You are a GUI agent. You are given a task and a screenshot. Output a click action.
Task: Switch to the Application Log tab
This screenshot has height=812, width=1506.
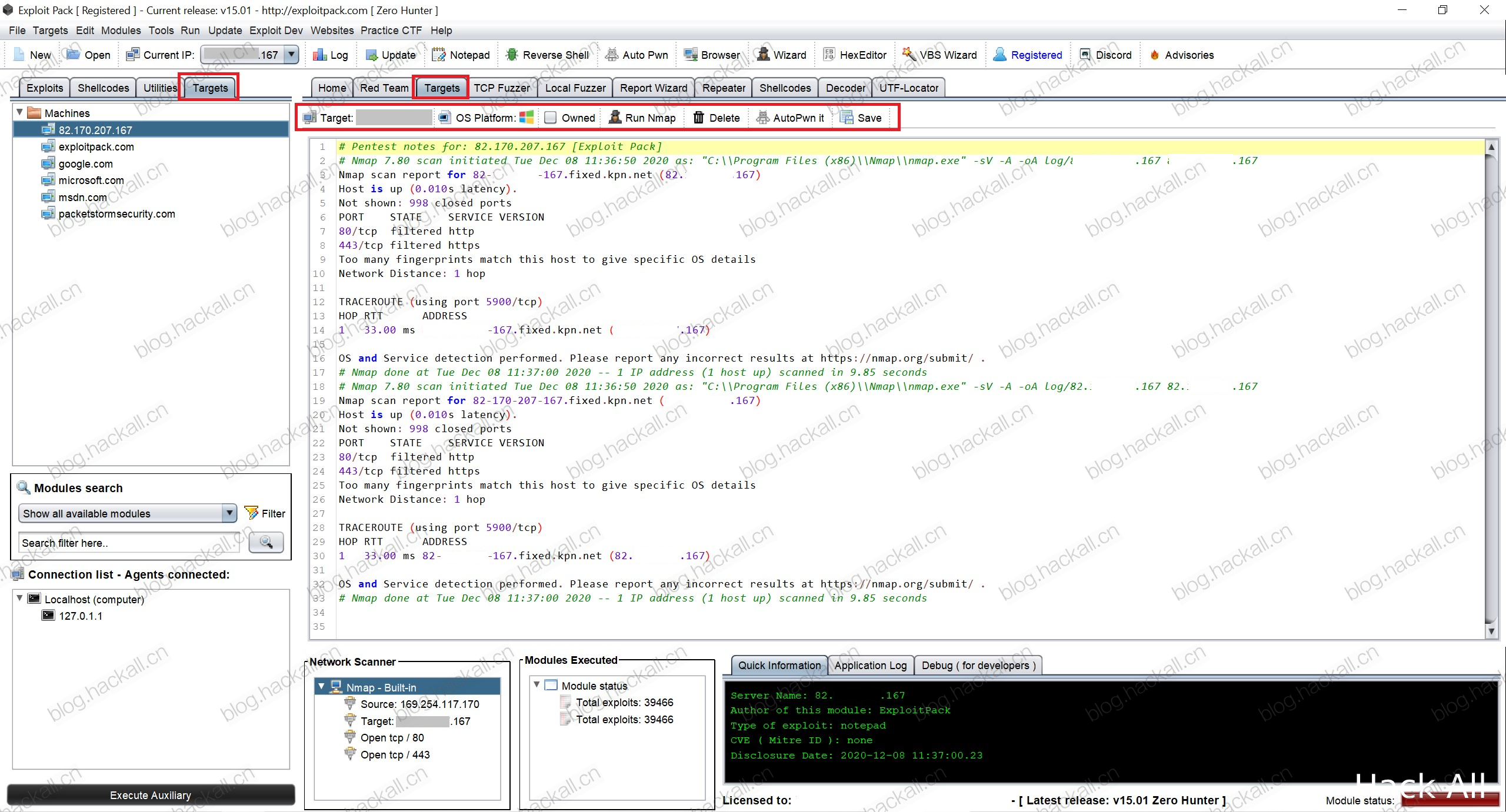871,665
